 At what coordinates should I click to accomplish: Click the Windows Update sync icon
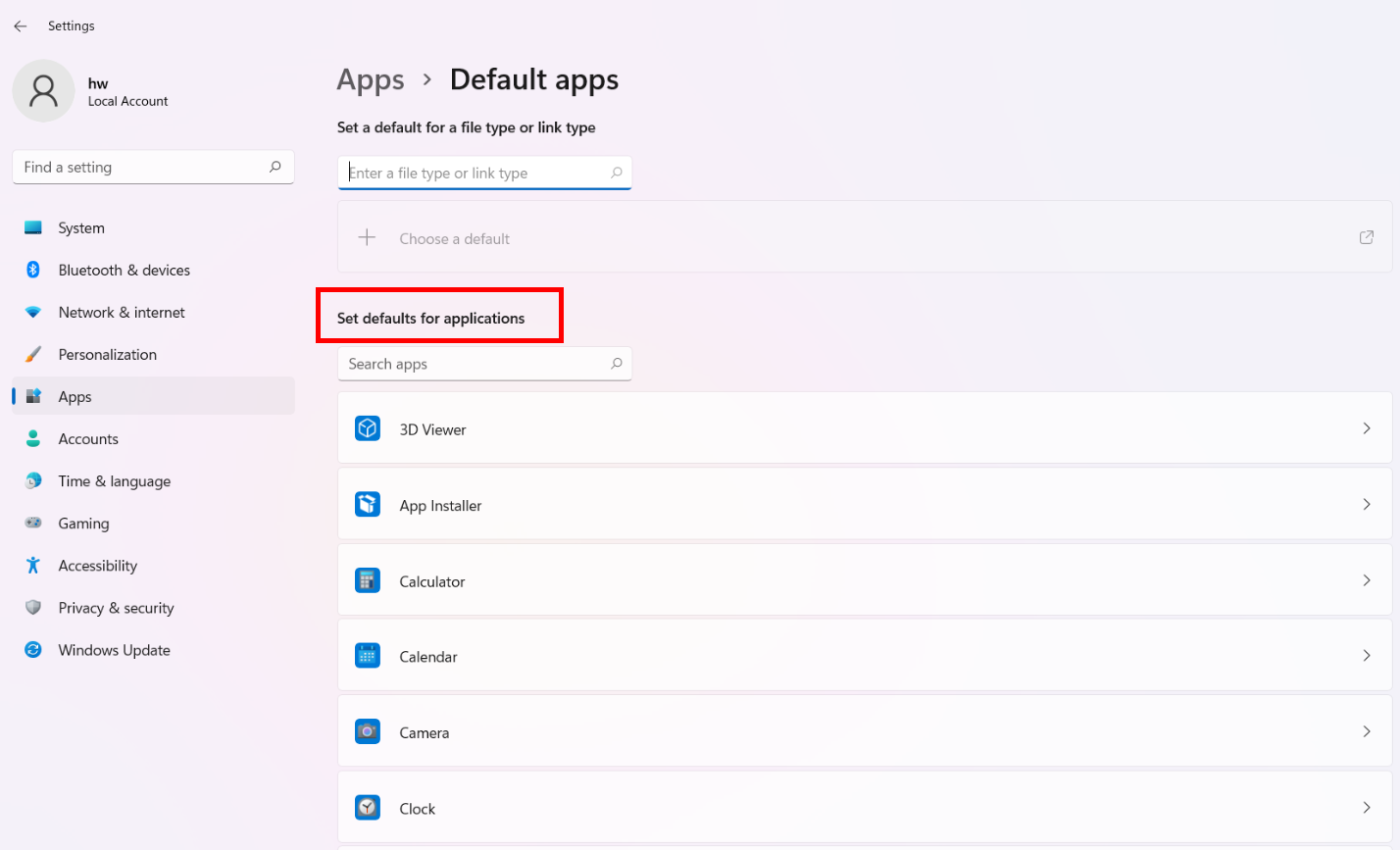(x=33, y=649)
